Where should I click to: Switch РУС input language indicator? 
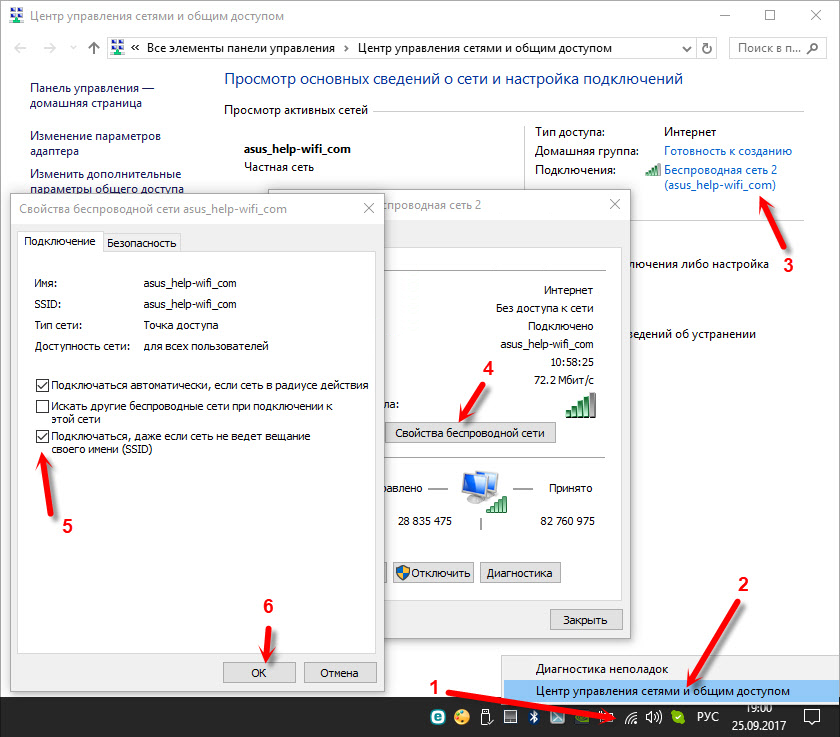708,717
